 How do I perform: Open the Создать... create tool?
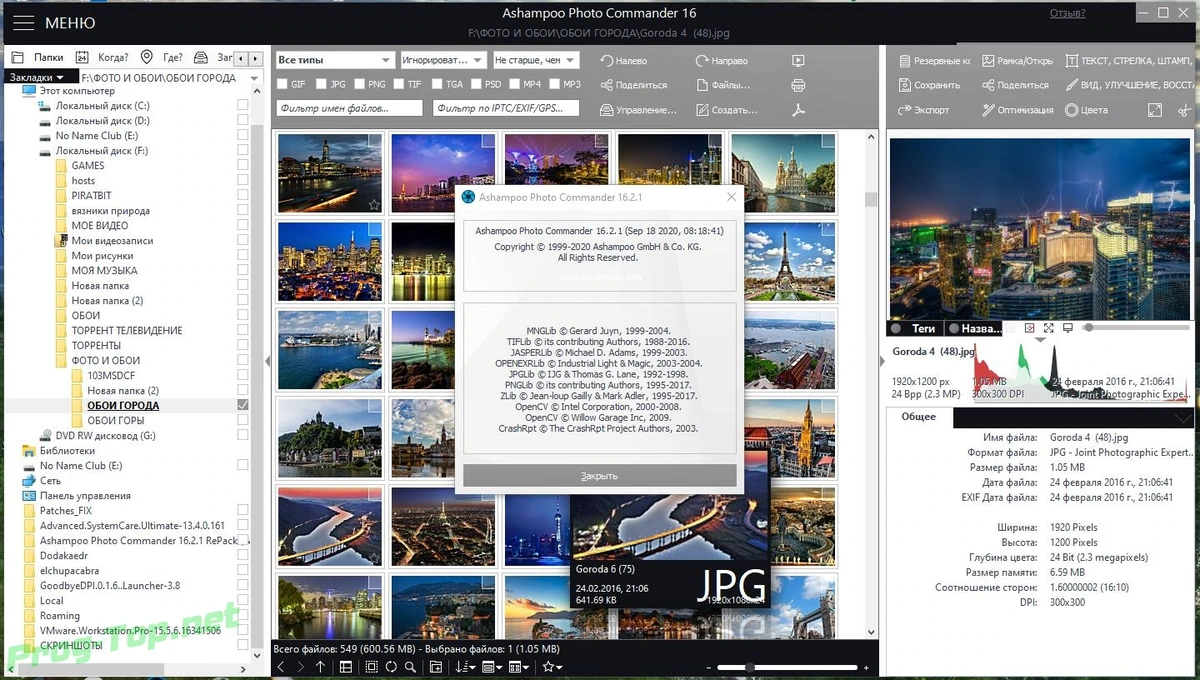coord(727,110)
